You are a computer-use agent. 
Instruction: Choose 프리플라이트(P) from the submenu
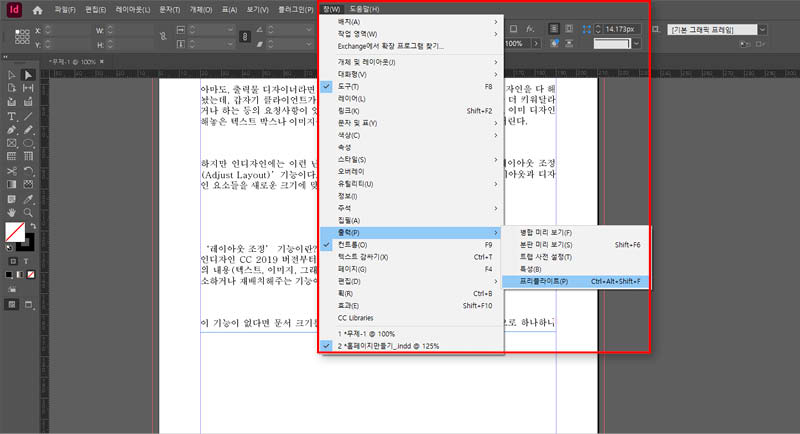tap(576, 282)
